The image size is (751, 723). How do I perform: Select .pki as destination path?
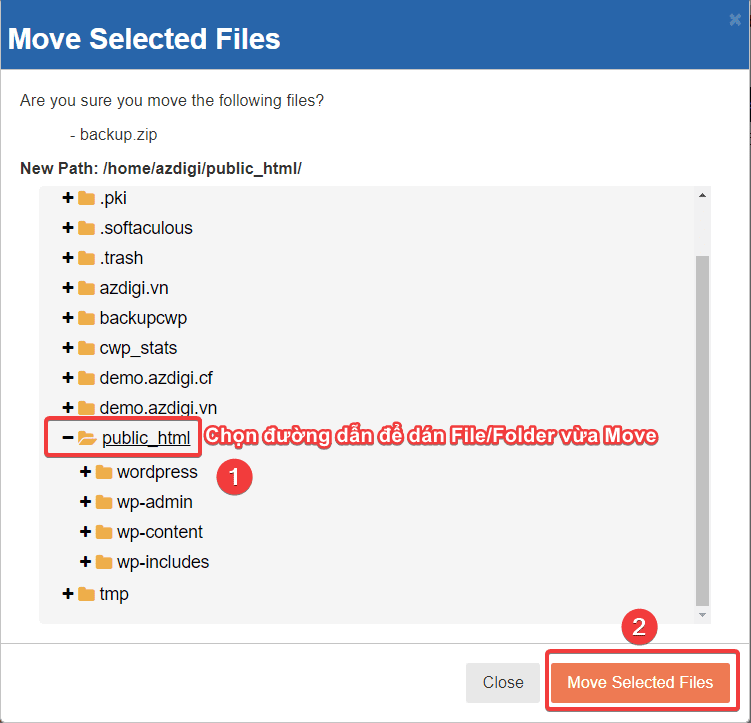113,198
